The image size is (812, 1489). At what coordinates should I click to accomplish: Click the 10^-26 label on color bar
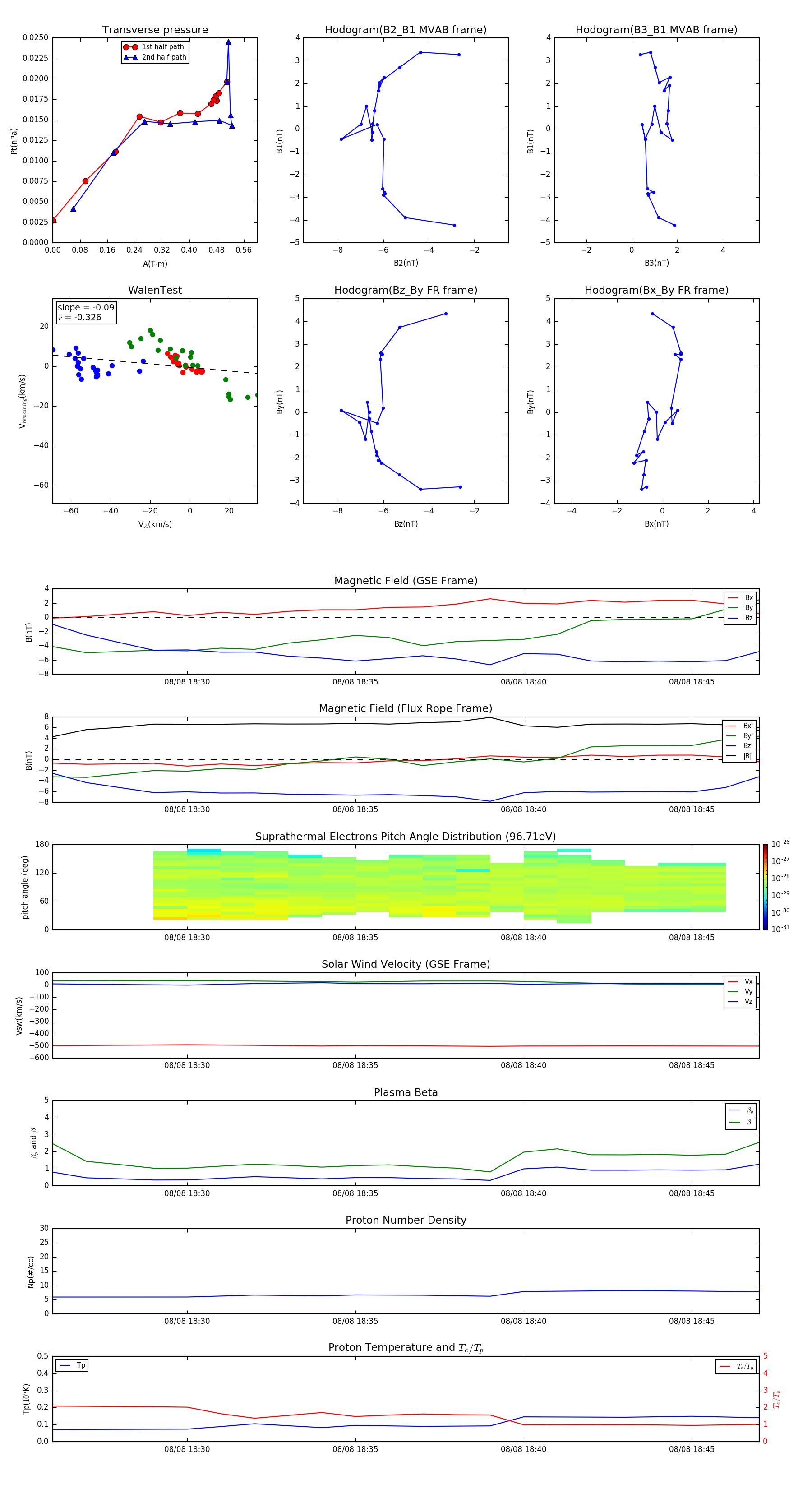pos(780,844)
